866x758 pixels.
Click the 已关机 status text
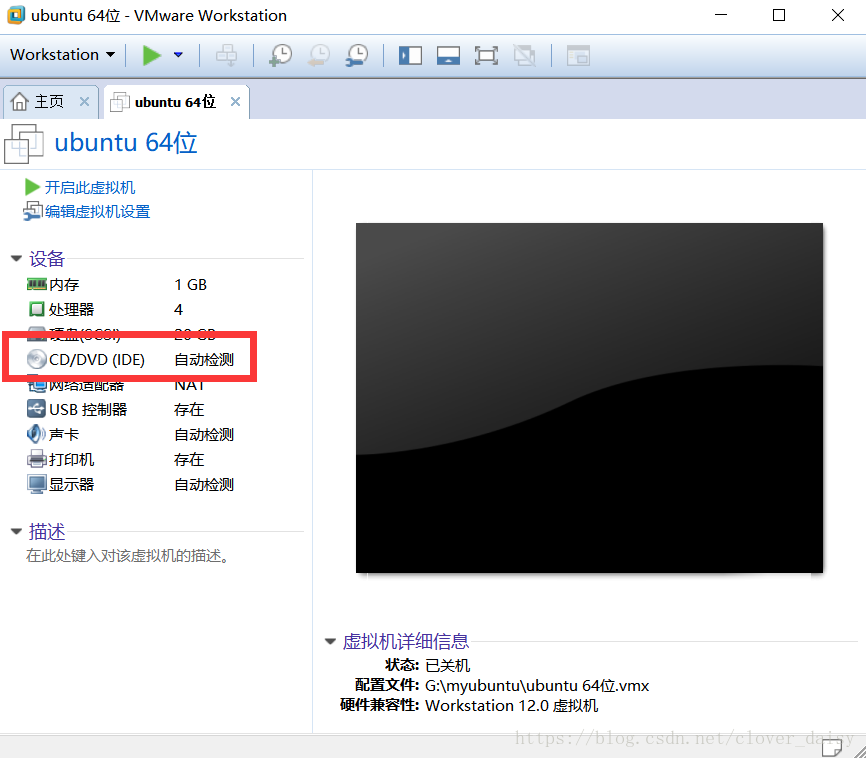tap(448, 665)
